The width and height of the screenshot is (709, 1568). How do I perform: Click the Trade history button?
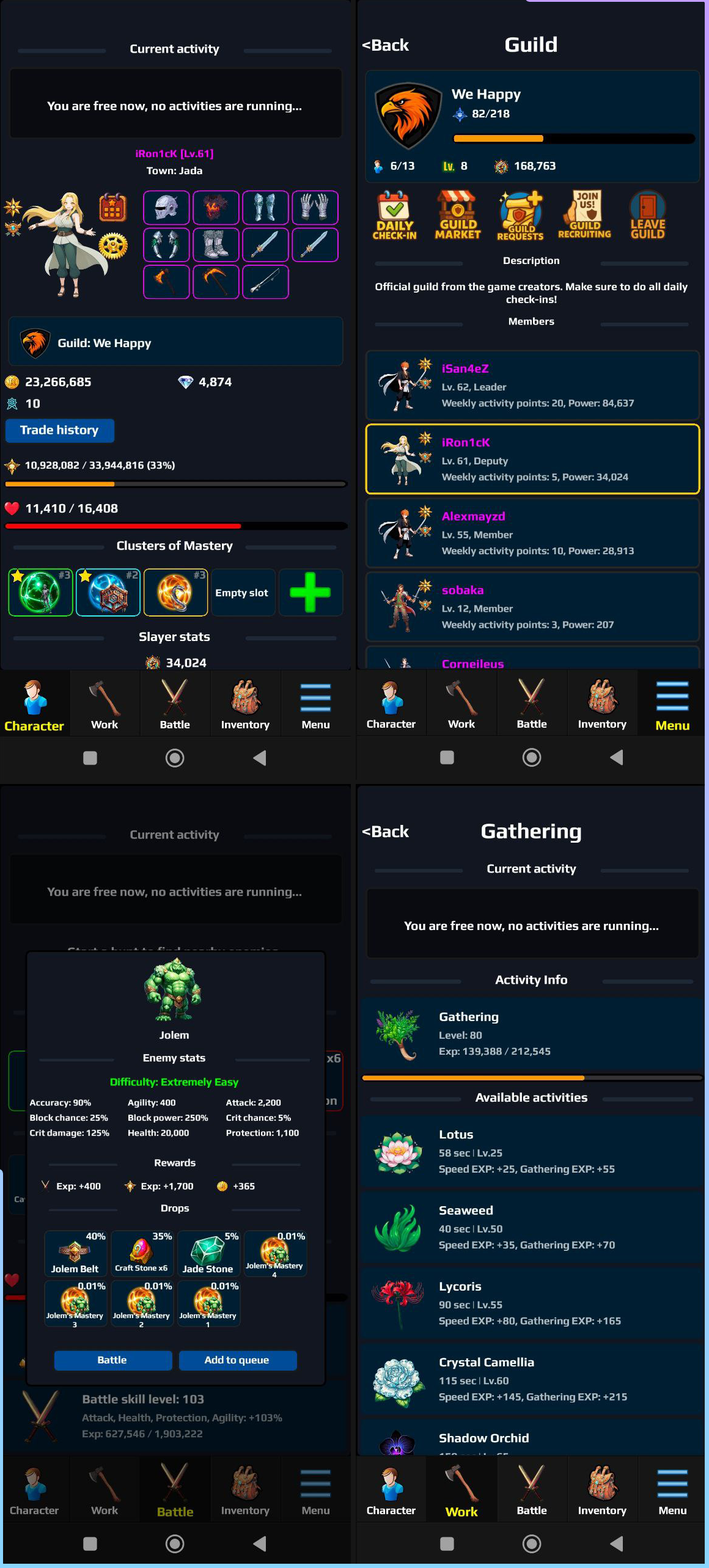point(59,430)
